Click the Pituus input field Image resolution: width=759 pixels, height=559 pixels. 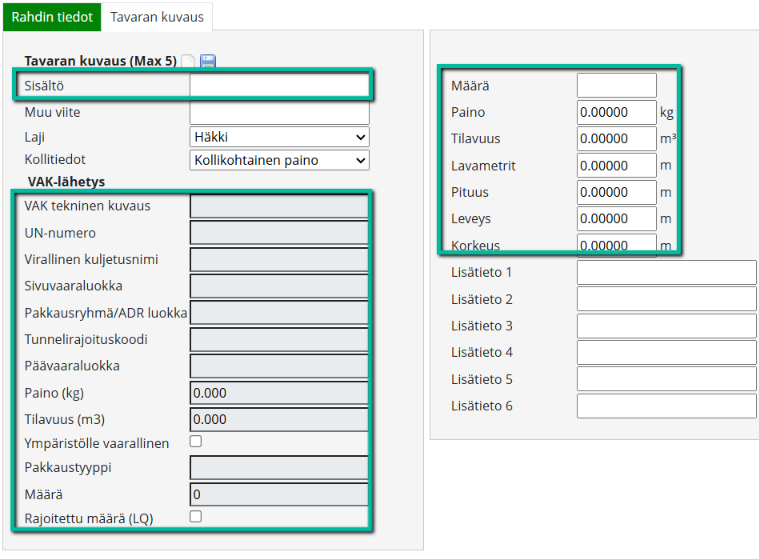(x=616, y=191)
